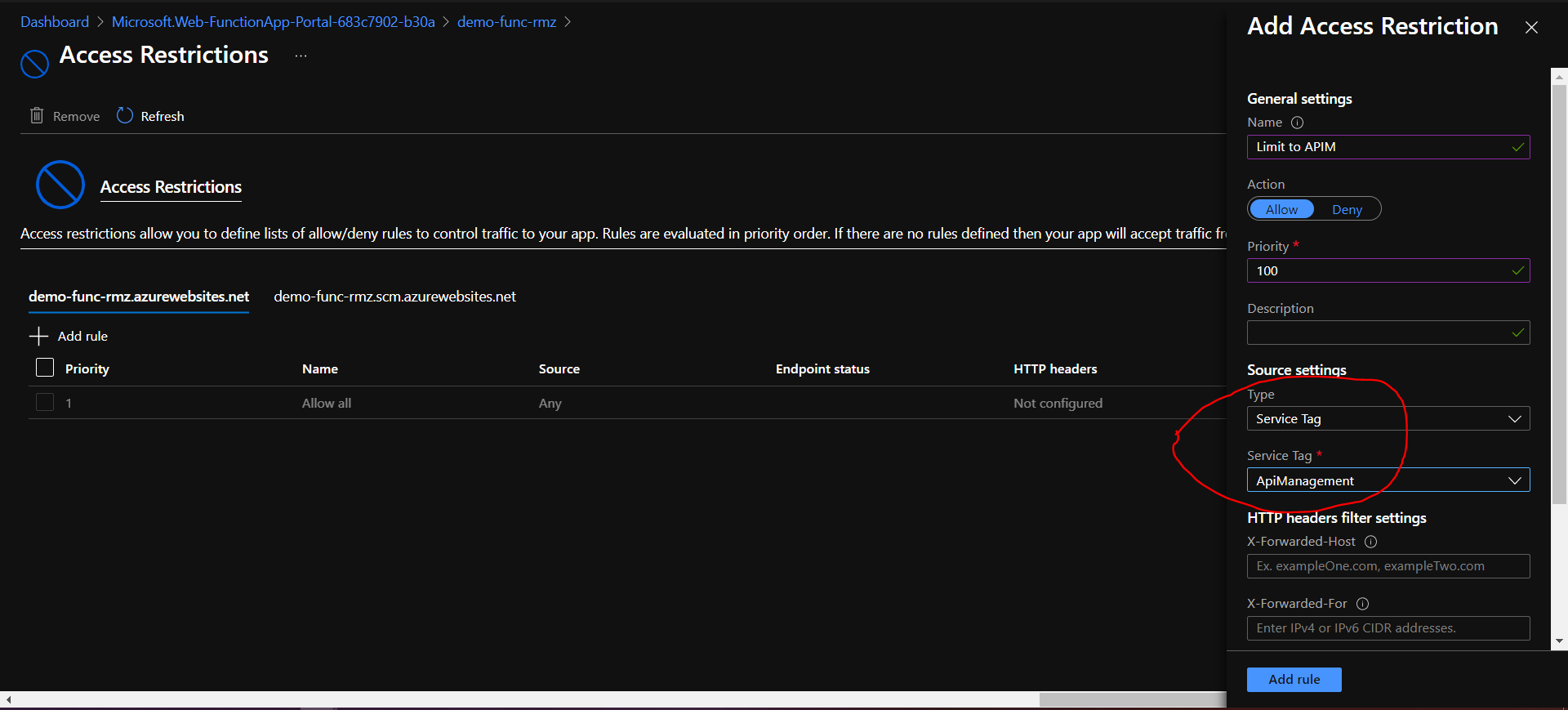Click the Name column header
This screenshot has width=1568, height=710.
[x=320, y=369]
